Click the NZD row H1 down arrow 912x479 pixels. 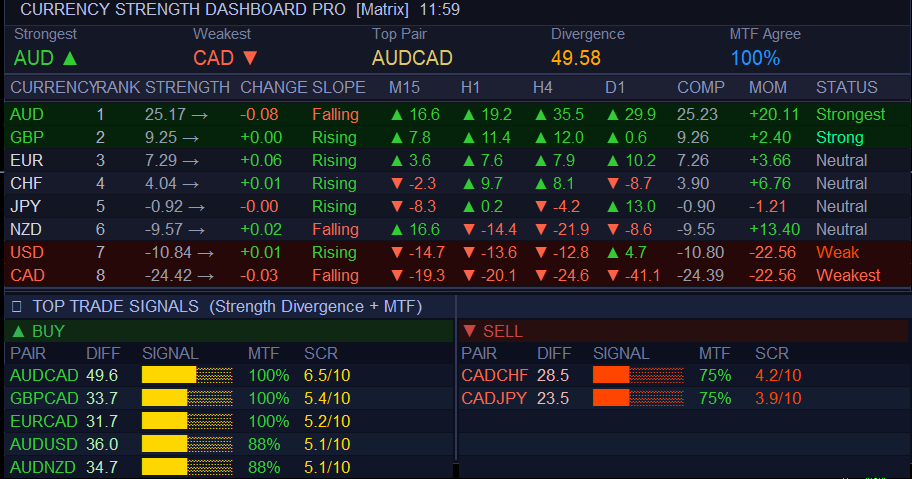(469, 230)
